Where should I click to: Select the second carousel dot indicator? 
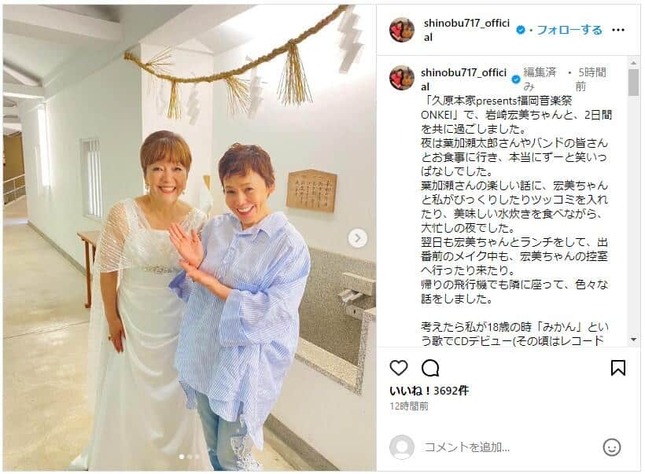189,457
